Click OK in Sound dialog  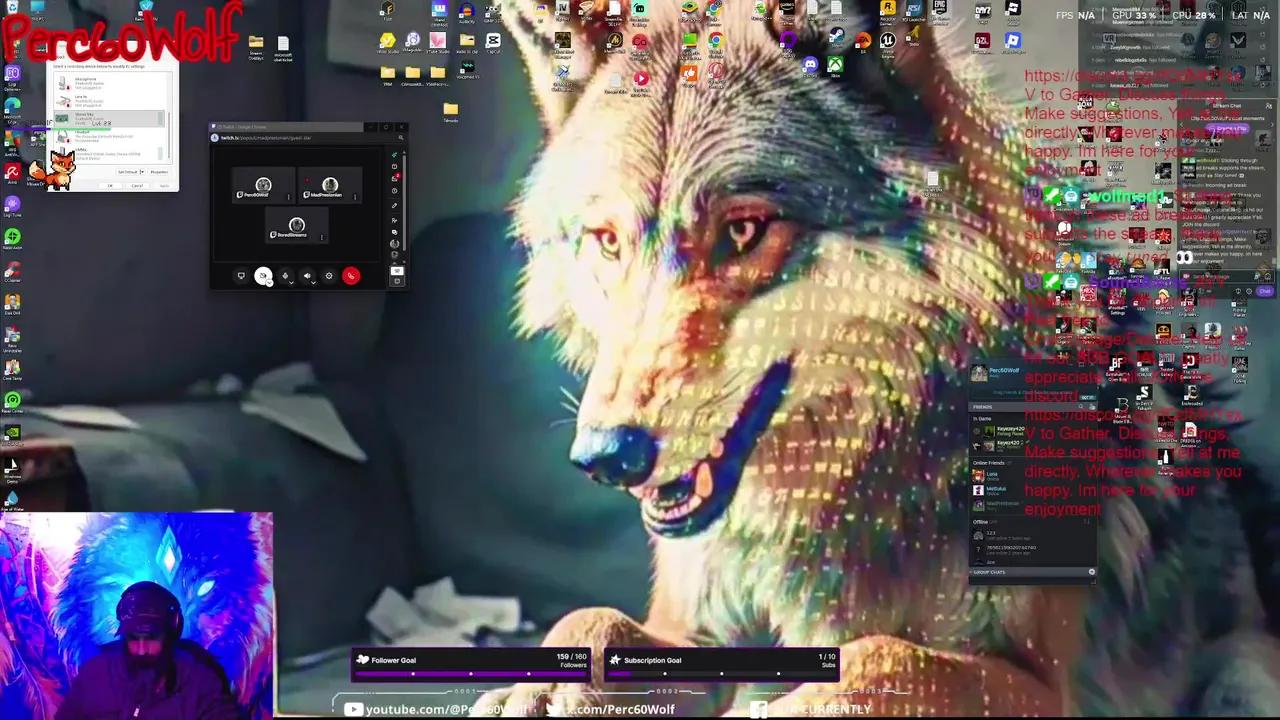(111, 186)
